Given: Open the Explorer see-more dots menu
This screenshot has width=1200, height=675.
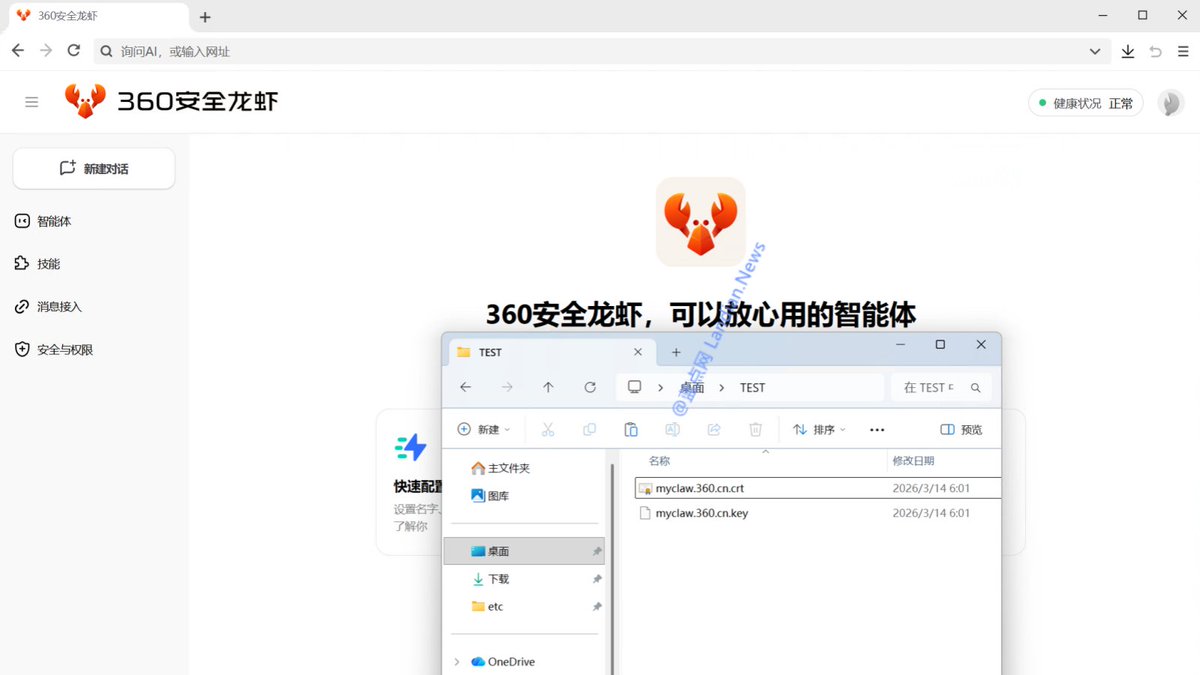Looking at the screenshot, I should coord(877,429).
